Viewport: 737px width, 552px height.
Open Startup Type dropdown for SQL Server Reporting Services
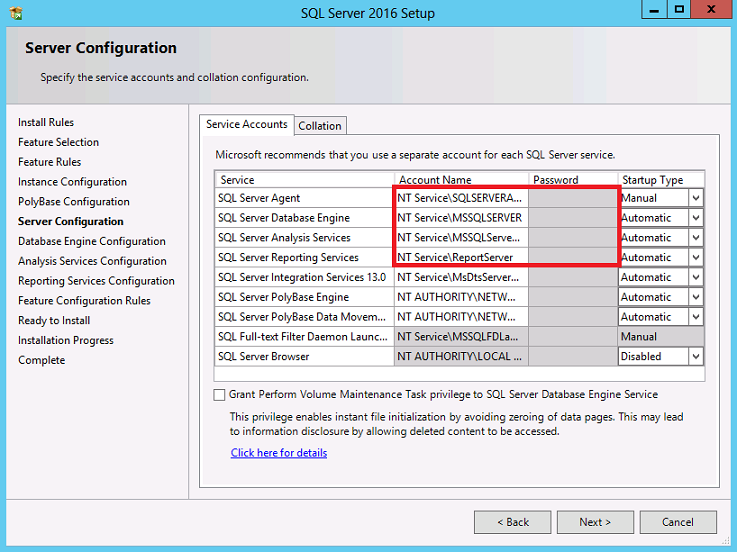[696, 257]
